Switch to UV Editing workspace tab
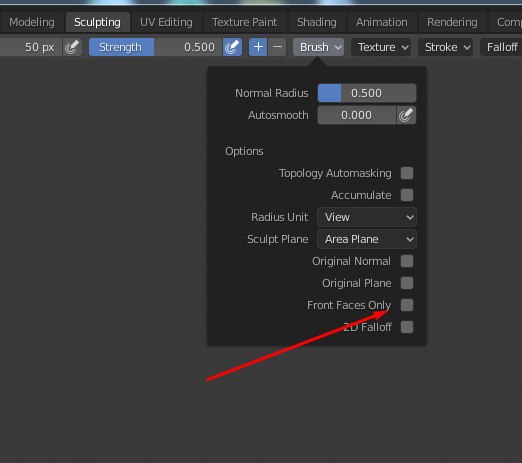This screenshot has width=522, height=463. tap(166, 22)
